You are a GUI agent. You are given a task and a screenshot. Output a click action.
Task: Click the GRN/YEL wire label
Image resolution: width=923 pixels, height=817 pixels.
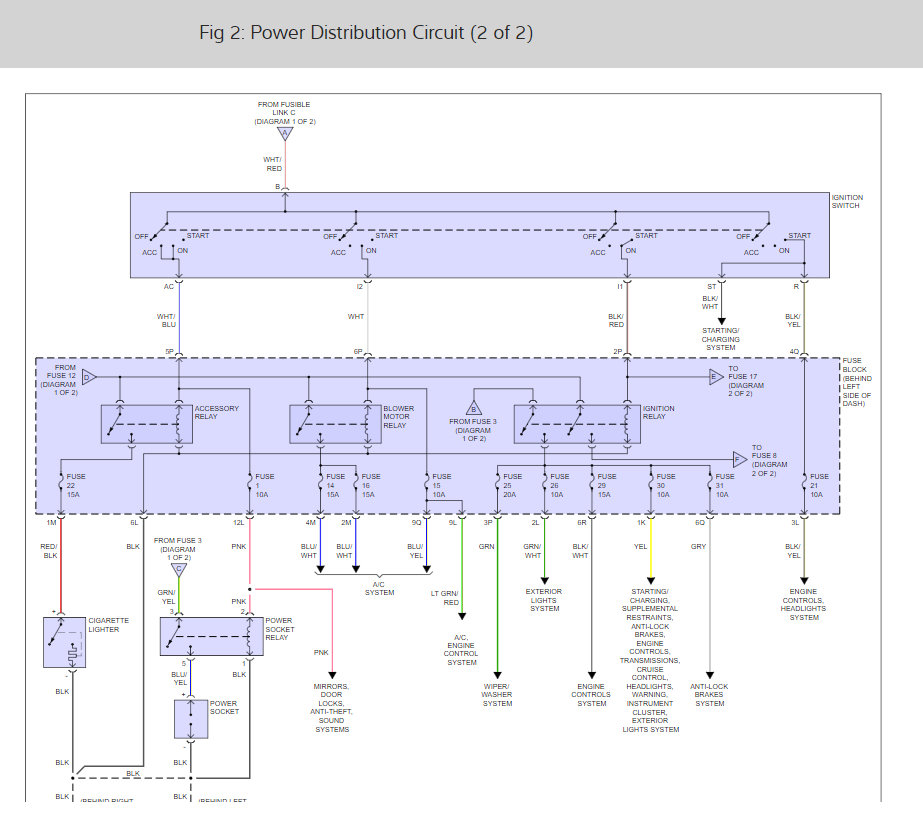[167, 597]
